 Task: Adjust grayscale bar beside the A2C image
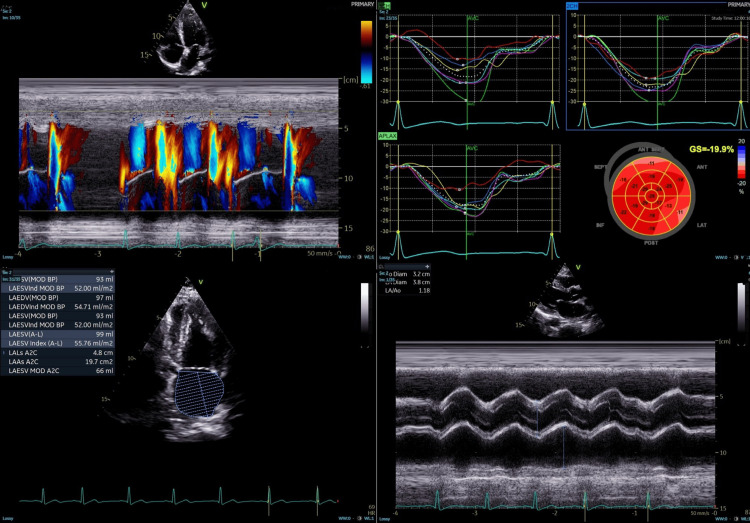click(365, 306)
